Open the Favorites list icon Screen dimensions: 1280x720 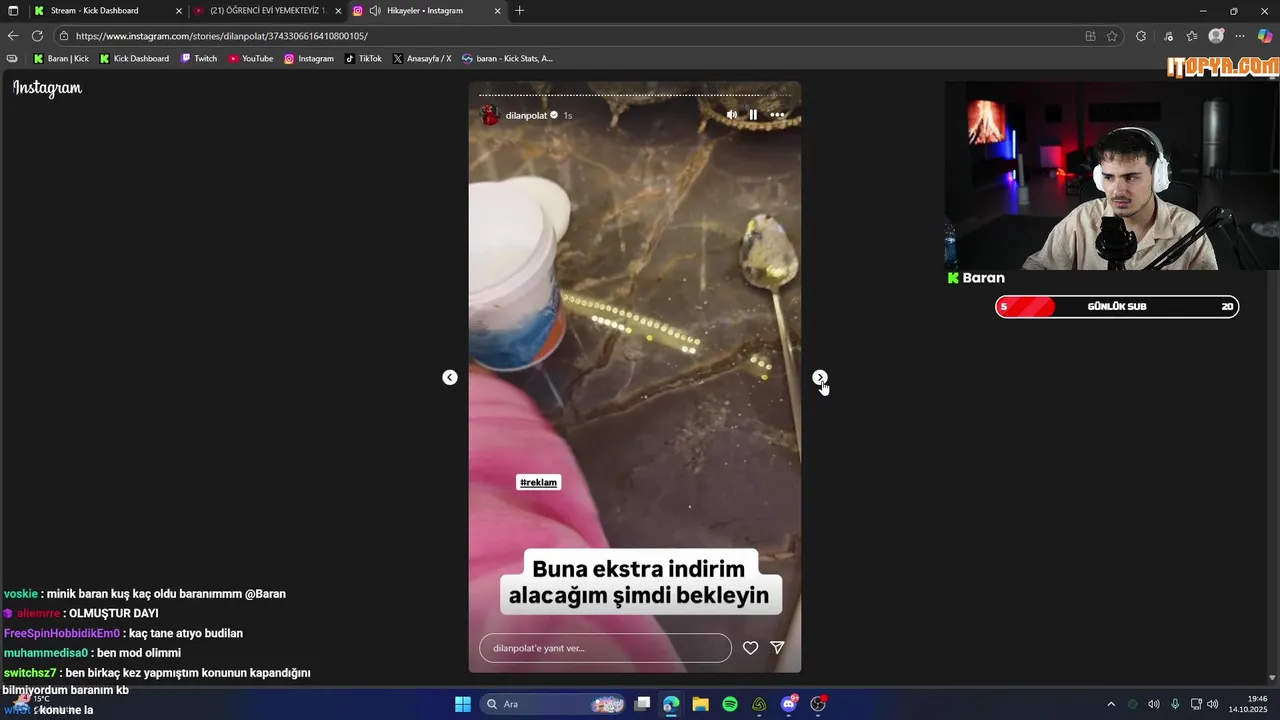coord(1192,36)
